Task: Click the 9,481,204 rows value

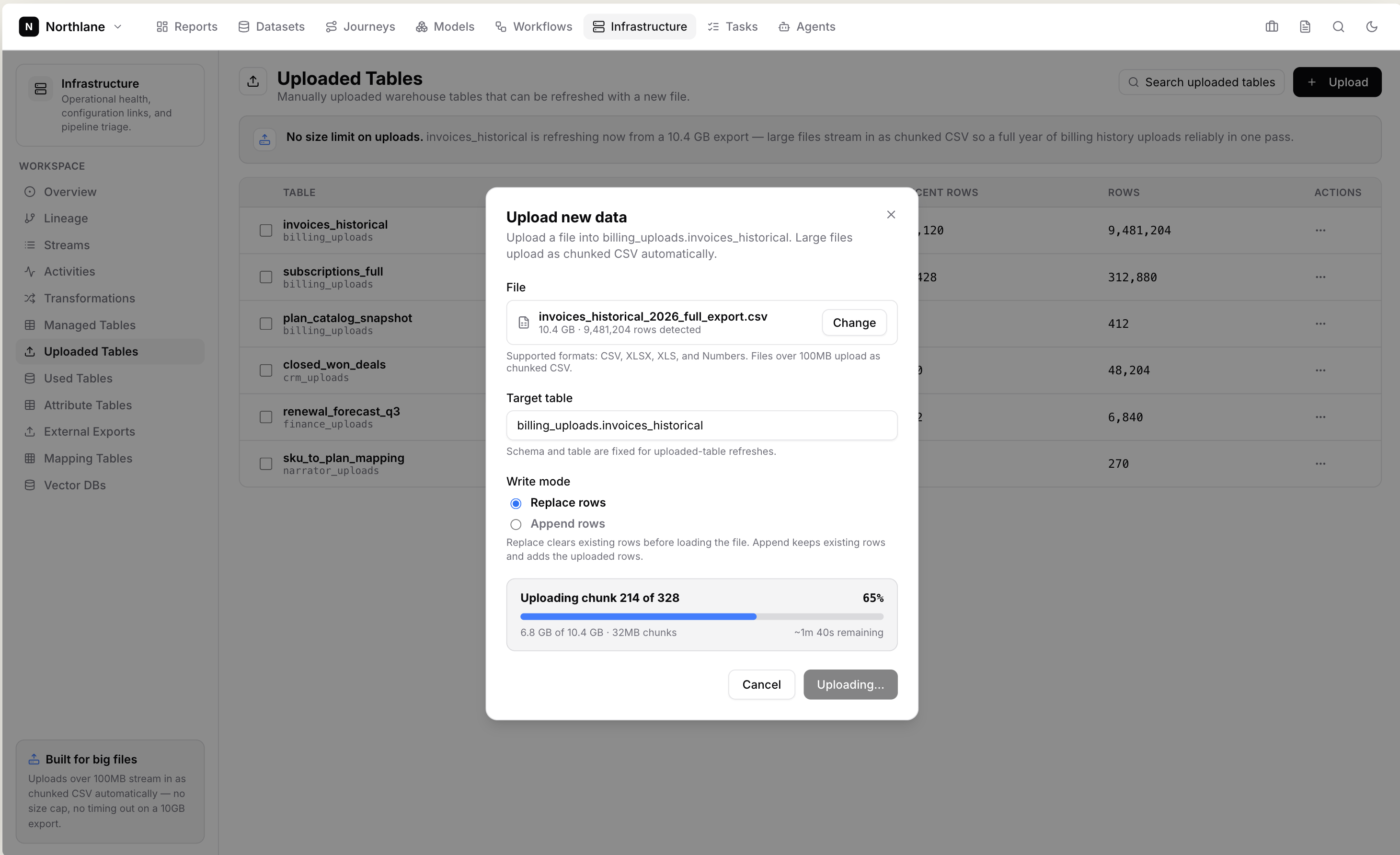Action: [1139, 230]
